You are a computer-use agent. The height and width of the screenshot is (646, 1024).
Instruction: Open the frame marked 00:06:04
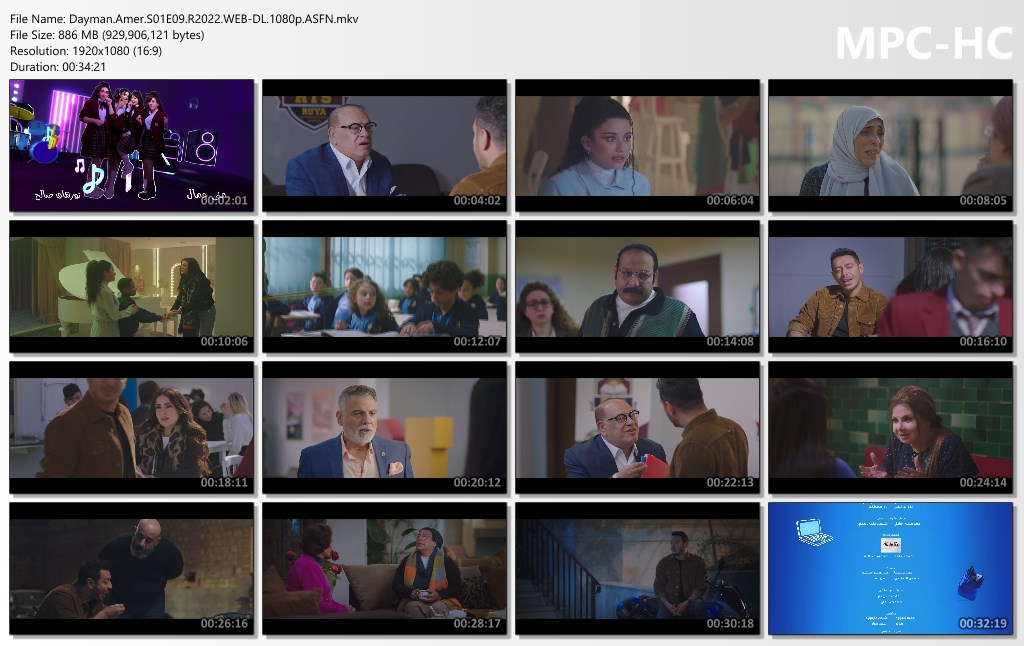coord(637,145)
